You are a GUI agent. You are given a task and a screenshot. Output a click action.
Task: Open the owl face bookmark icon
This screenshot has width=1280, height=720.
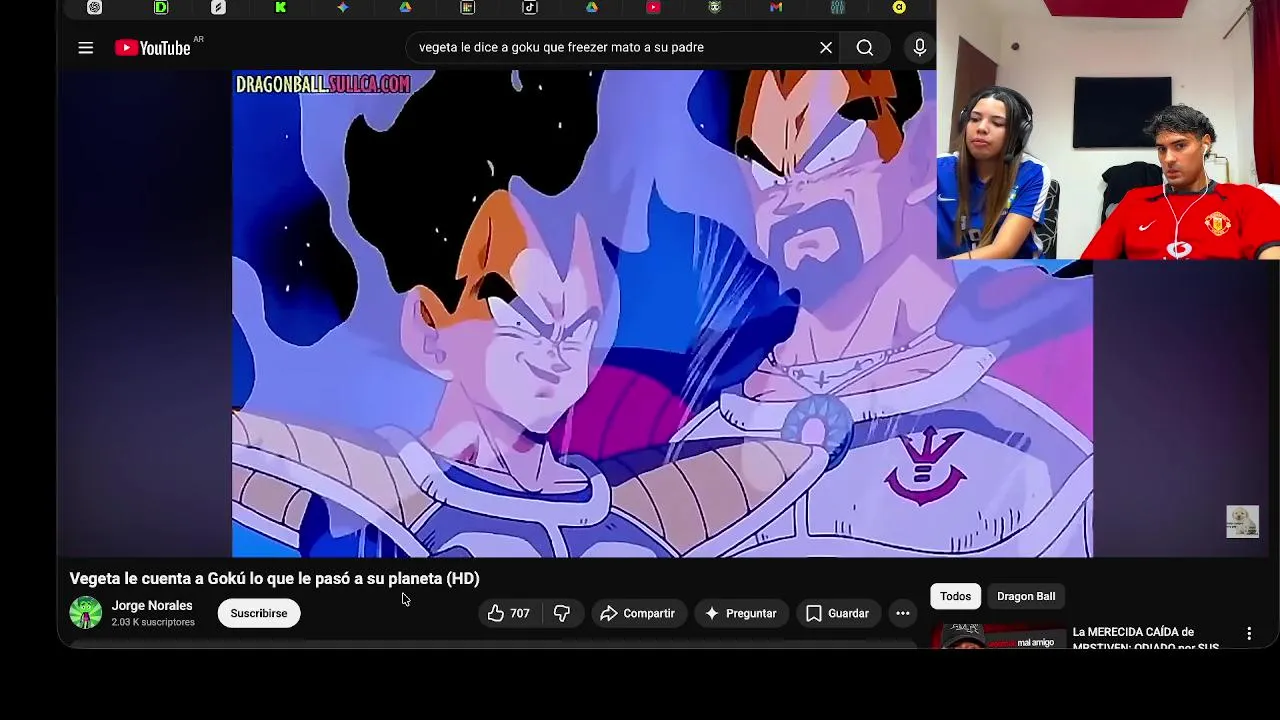pos(714,7)
